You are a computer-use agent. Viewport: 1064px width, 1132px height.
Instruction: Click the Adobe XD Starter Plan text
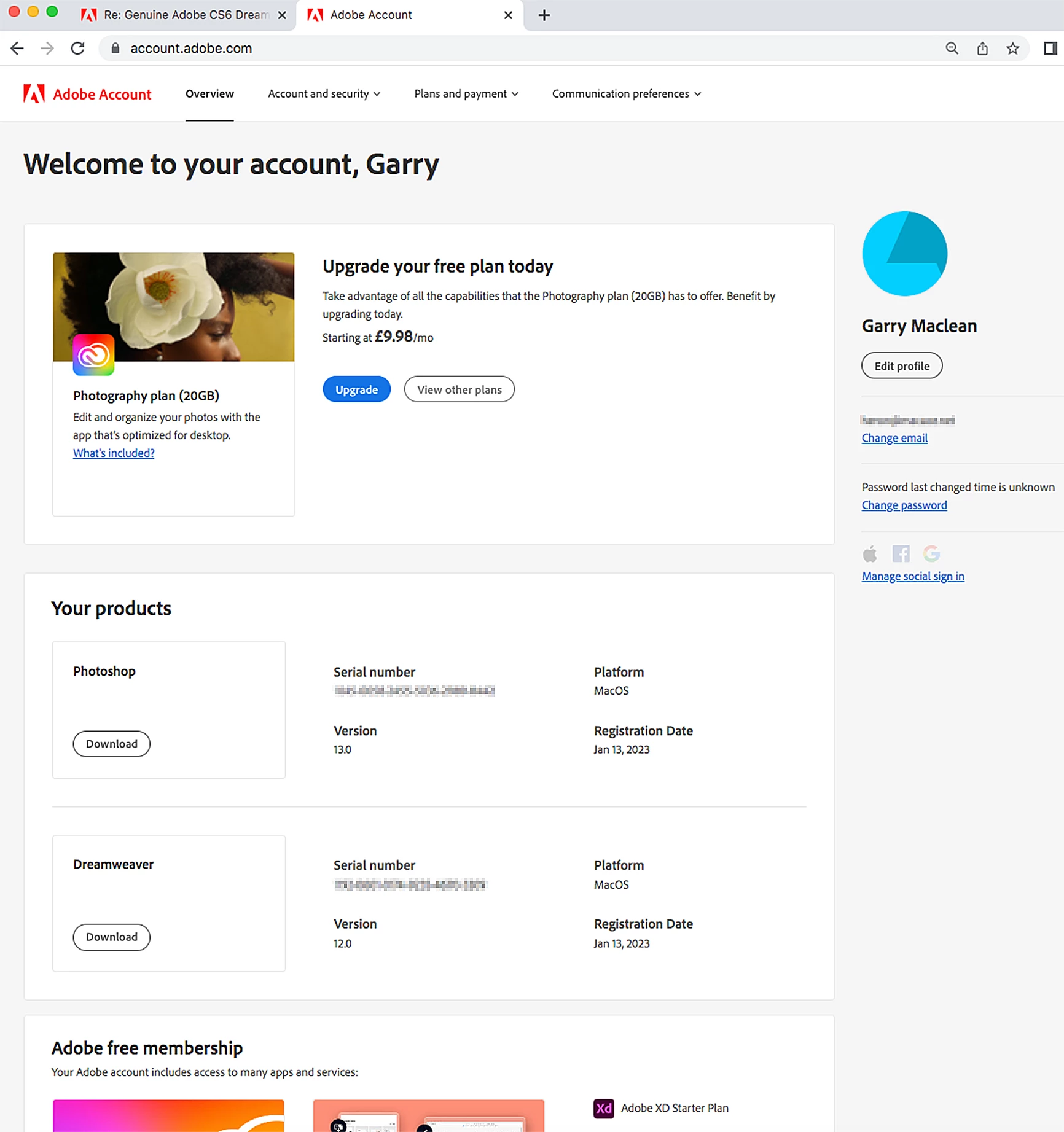pos(675,1108)
